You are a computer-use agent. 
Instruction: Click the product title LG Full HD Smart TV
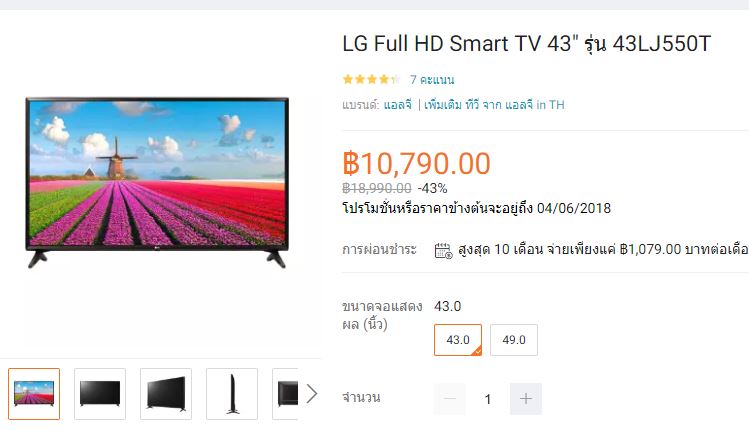click(x=526, y=44)
